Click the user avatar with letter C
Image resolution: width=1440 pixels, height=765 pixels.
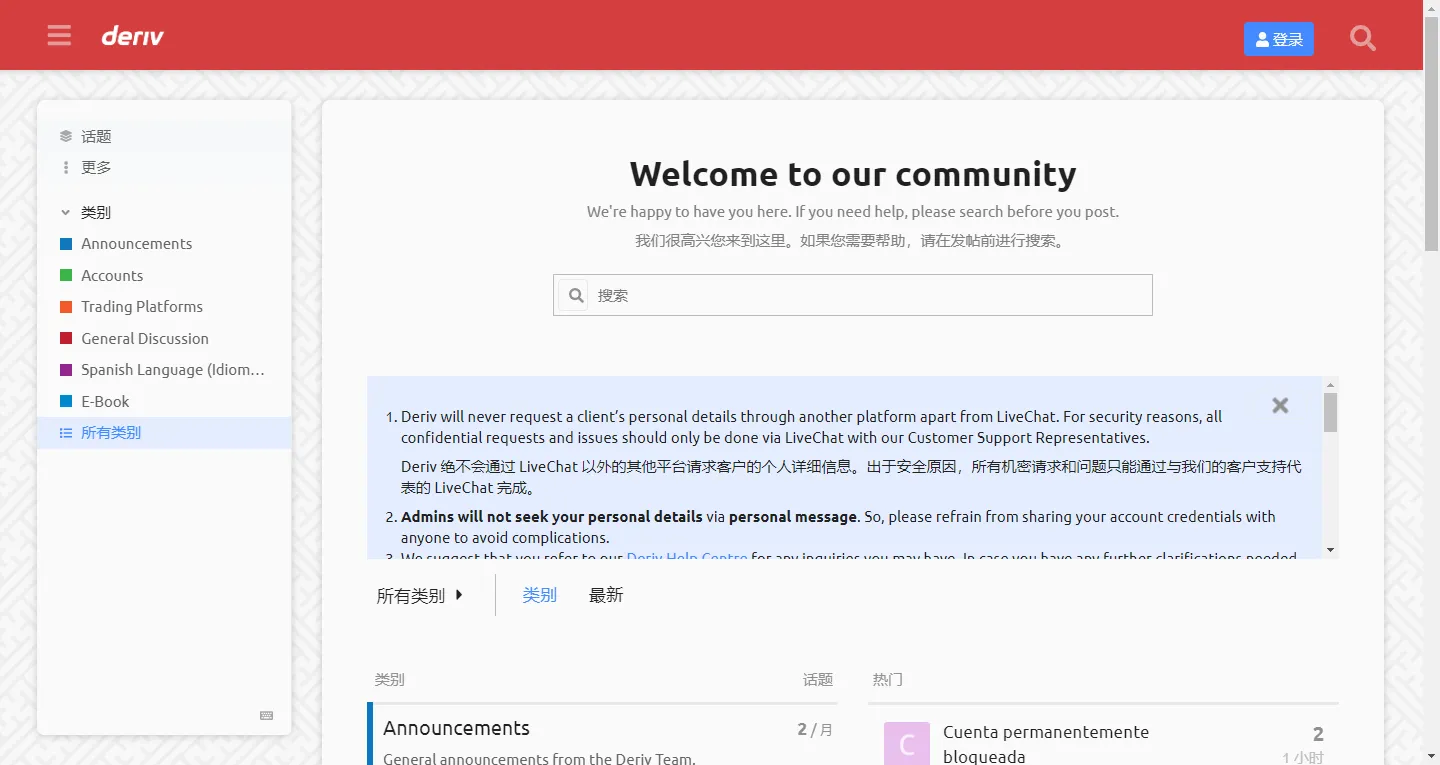(907, 744)
